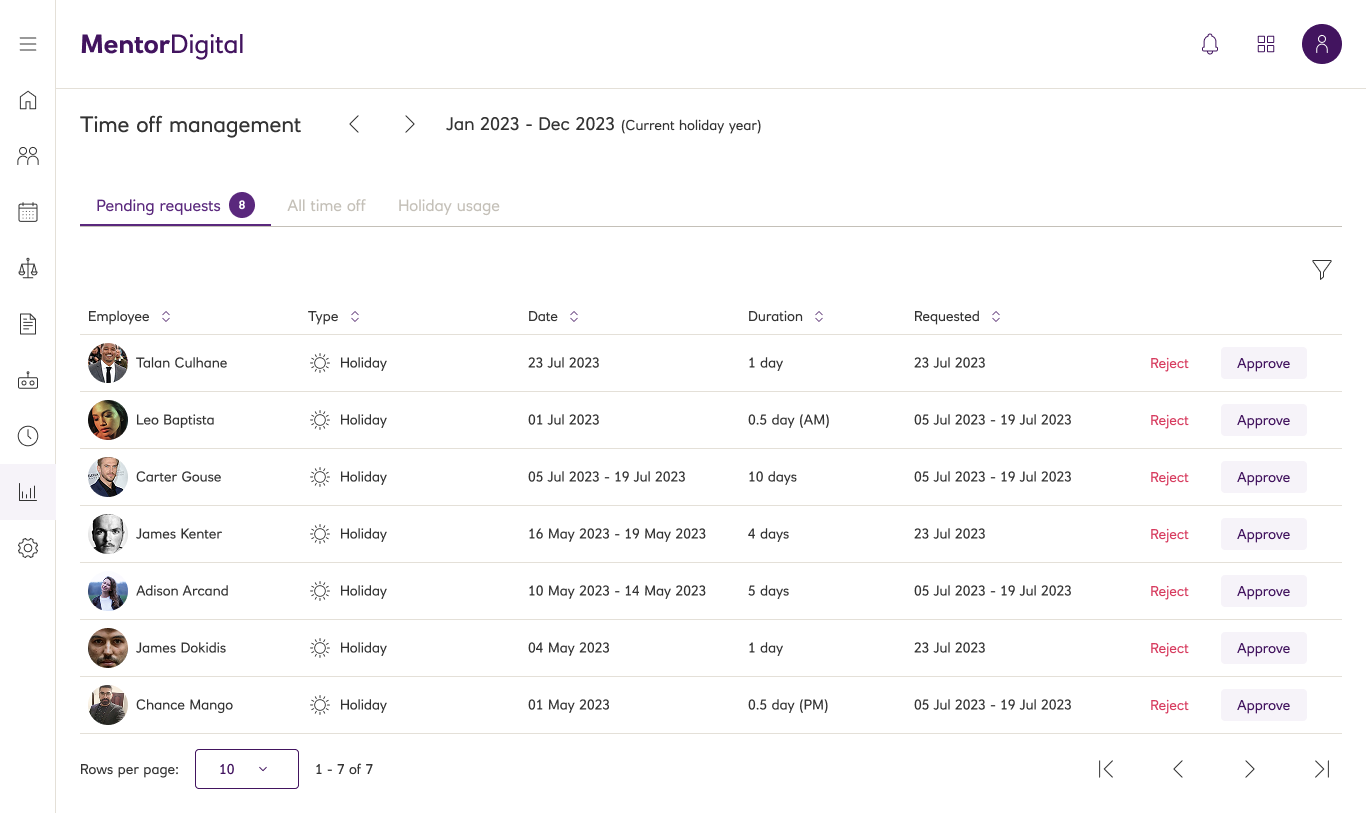Expand the rows per page dropdown
This screenshot has height=813, width=1366.
(247, 769)
